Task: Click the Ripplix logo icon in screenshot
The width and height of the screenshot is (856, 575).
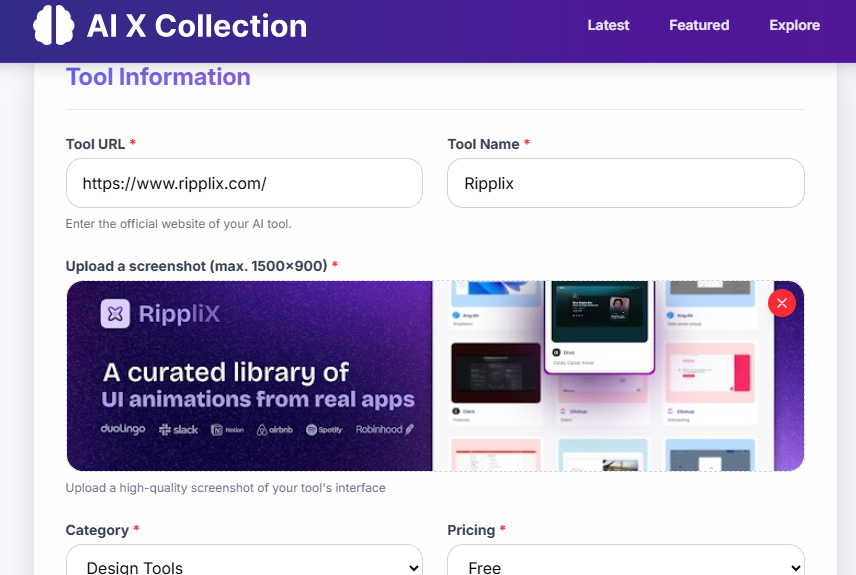Action: click(115, 314)
